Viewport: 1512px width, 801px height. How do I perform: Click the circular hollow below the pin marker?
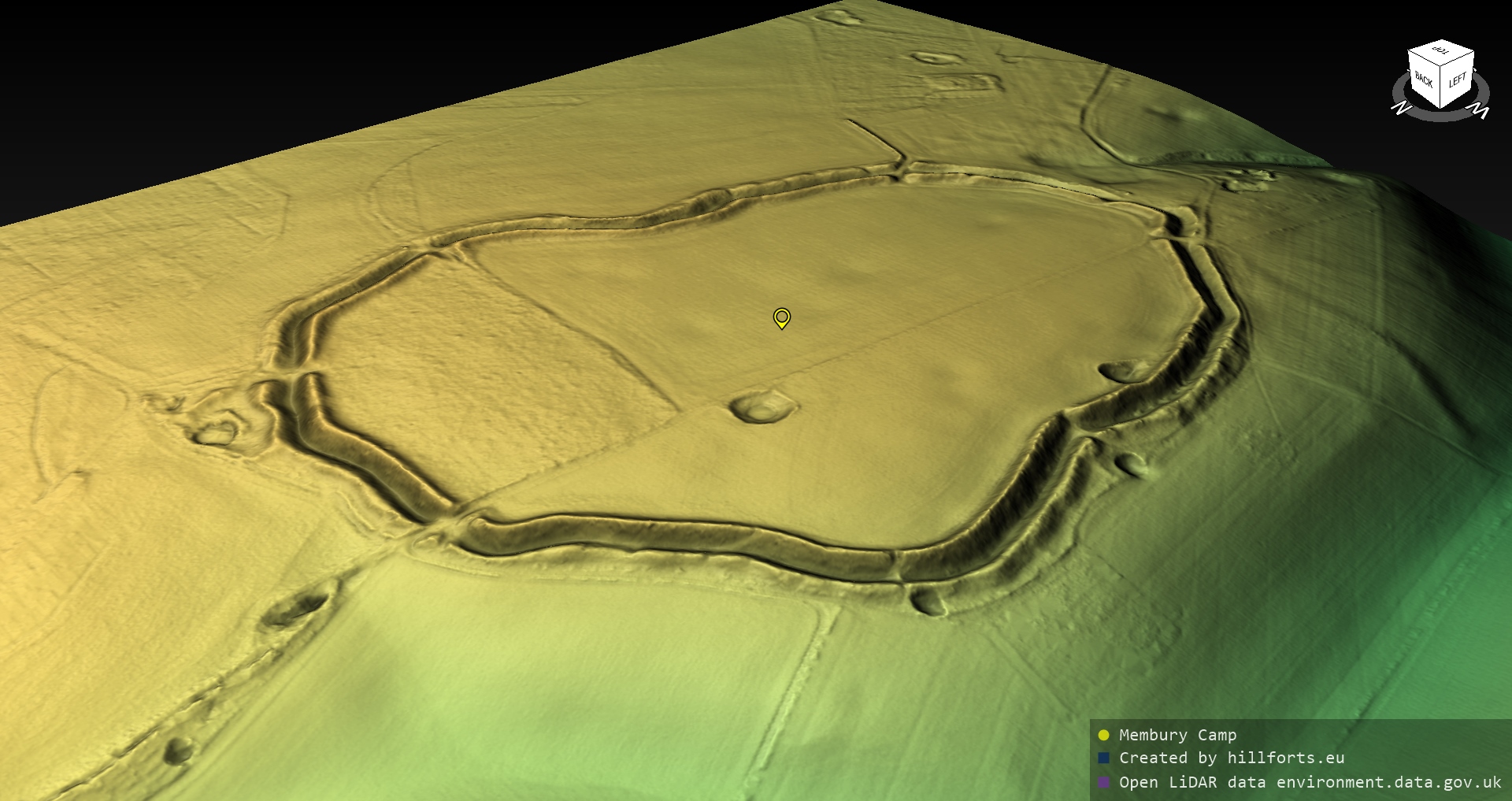763,407
